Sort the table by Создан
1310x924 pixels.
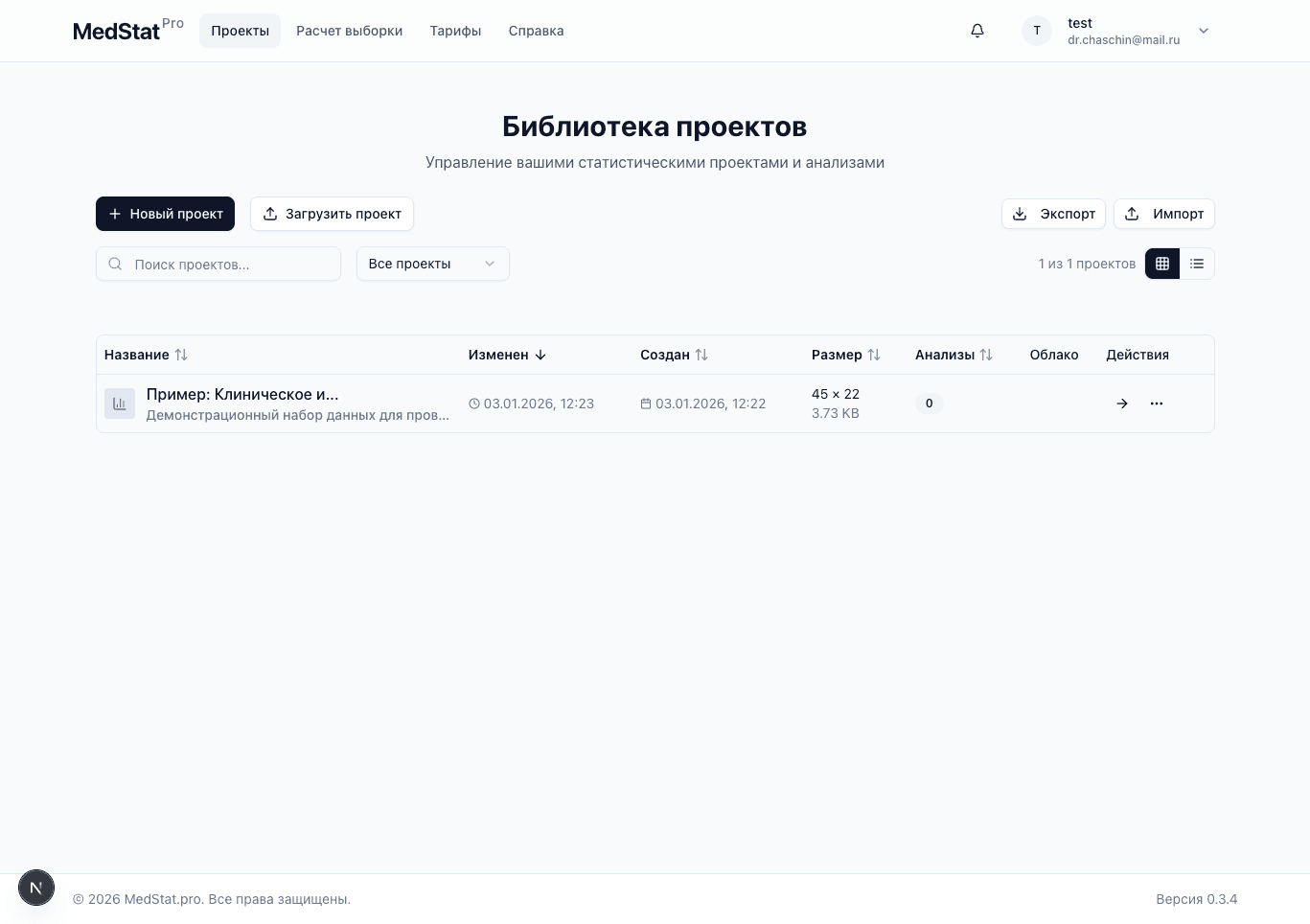[x=674, y=355]
